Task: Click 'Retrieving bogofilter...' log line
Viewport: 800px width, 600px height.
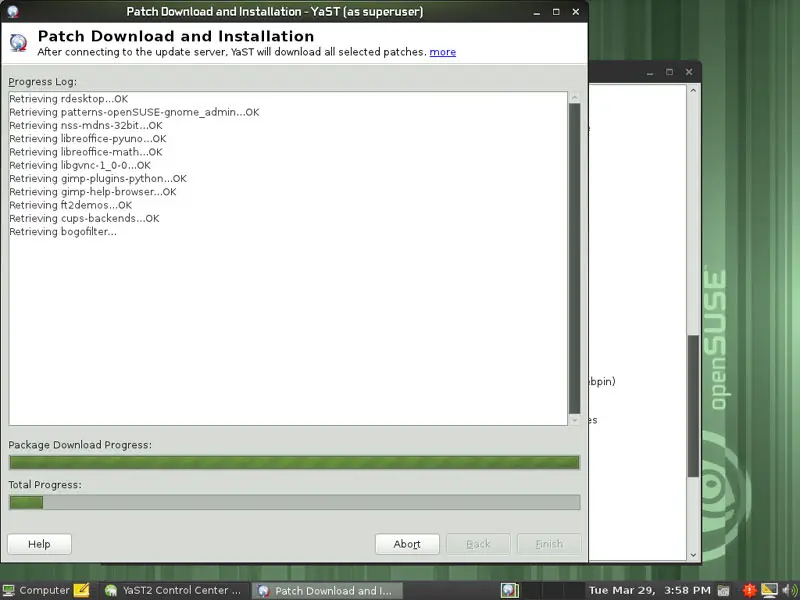Action: pos(63,232)
